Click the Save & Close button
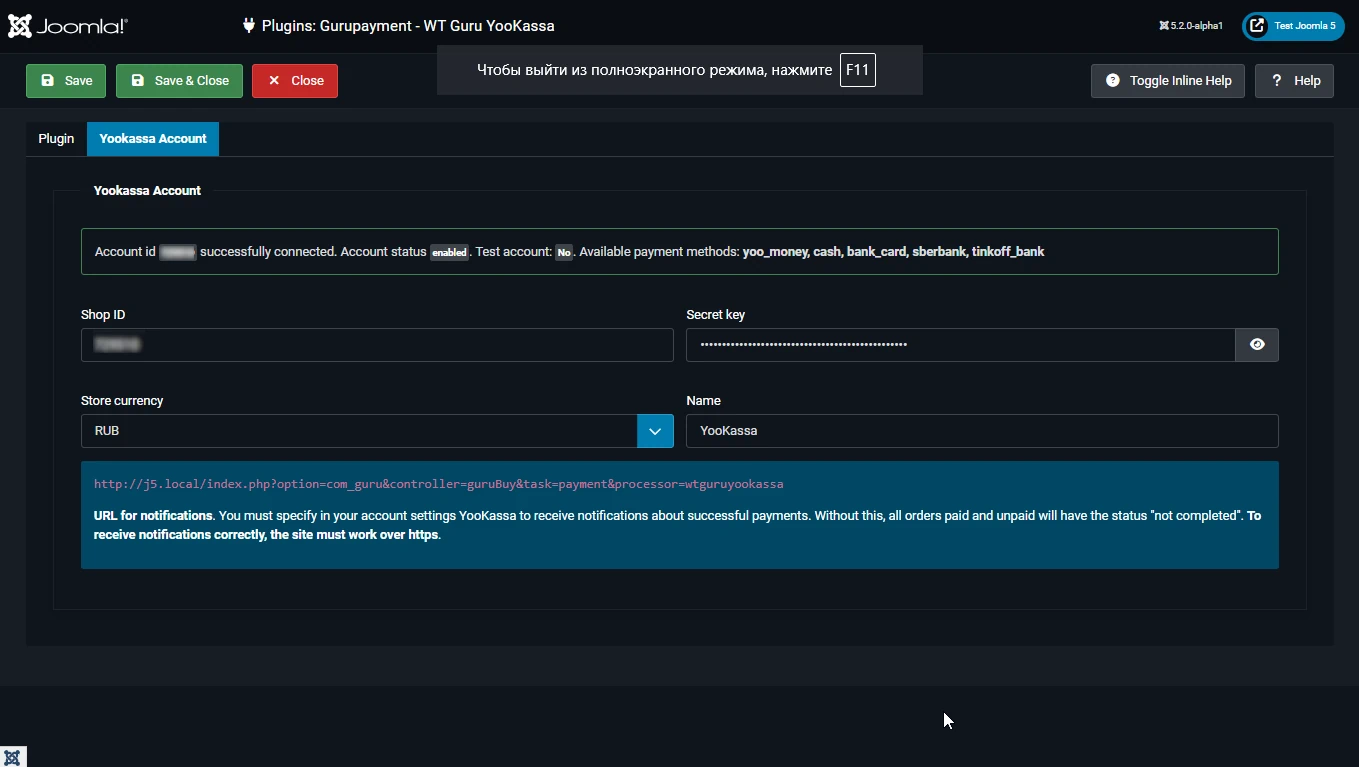This screenshot has width=1359, height=767. point(179,81)
